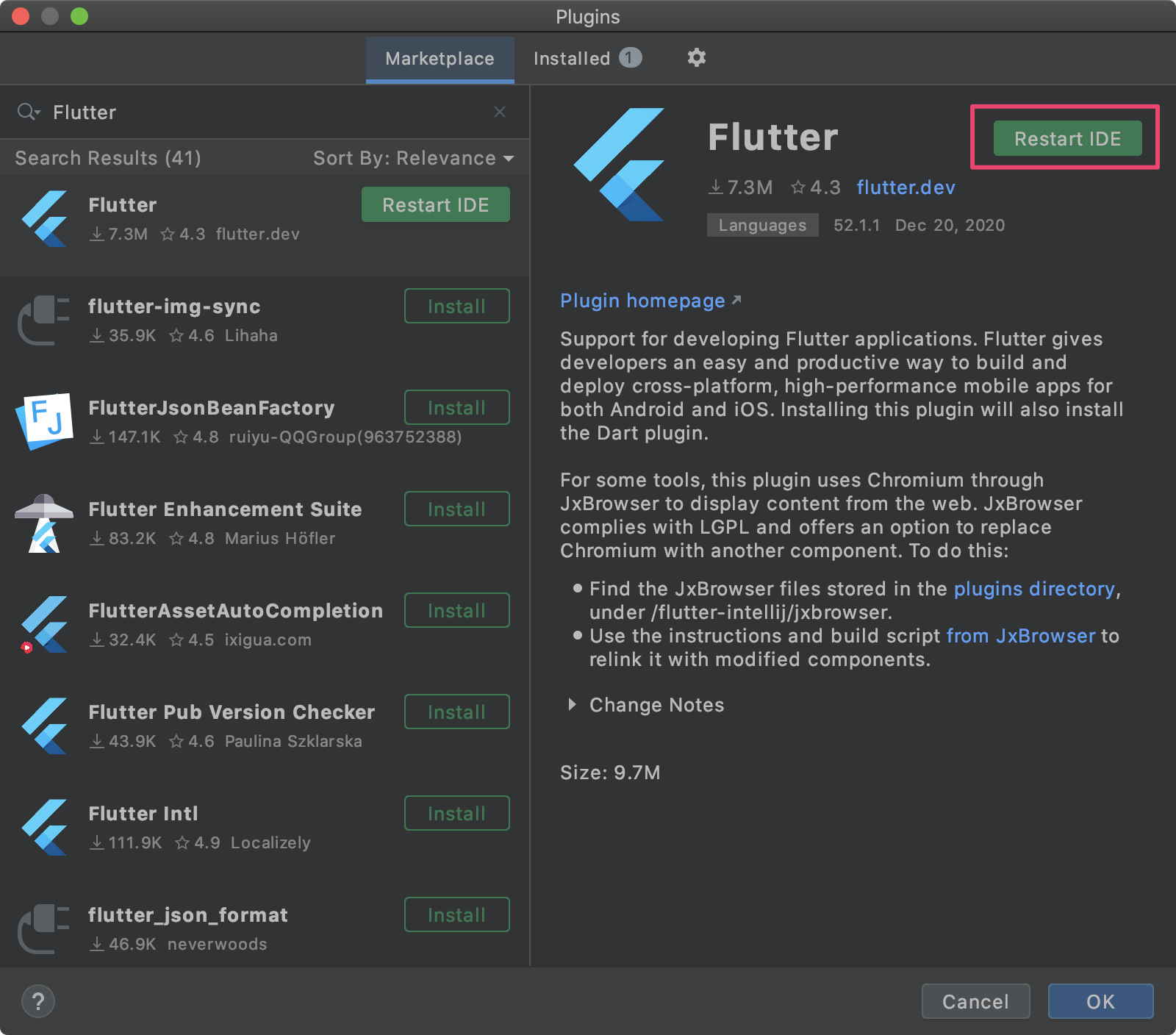Select Flutter Enhancement Suite title
Image resolution: width=1176 pixels, height=1035 pixels.
click(x=225, y=509)
